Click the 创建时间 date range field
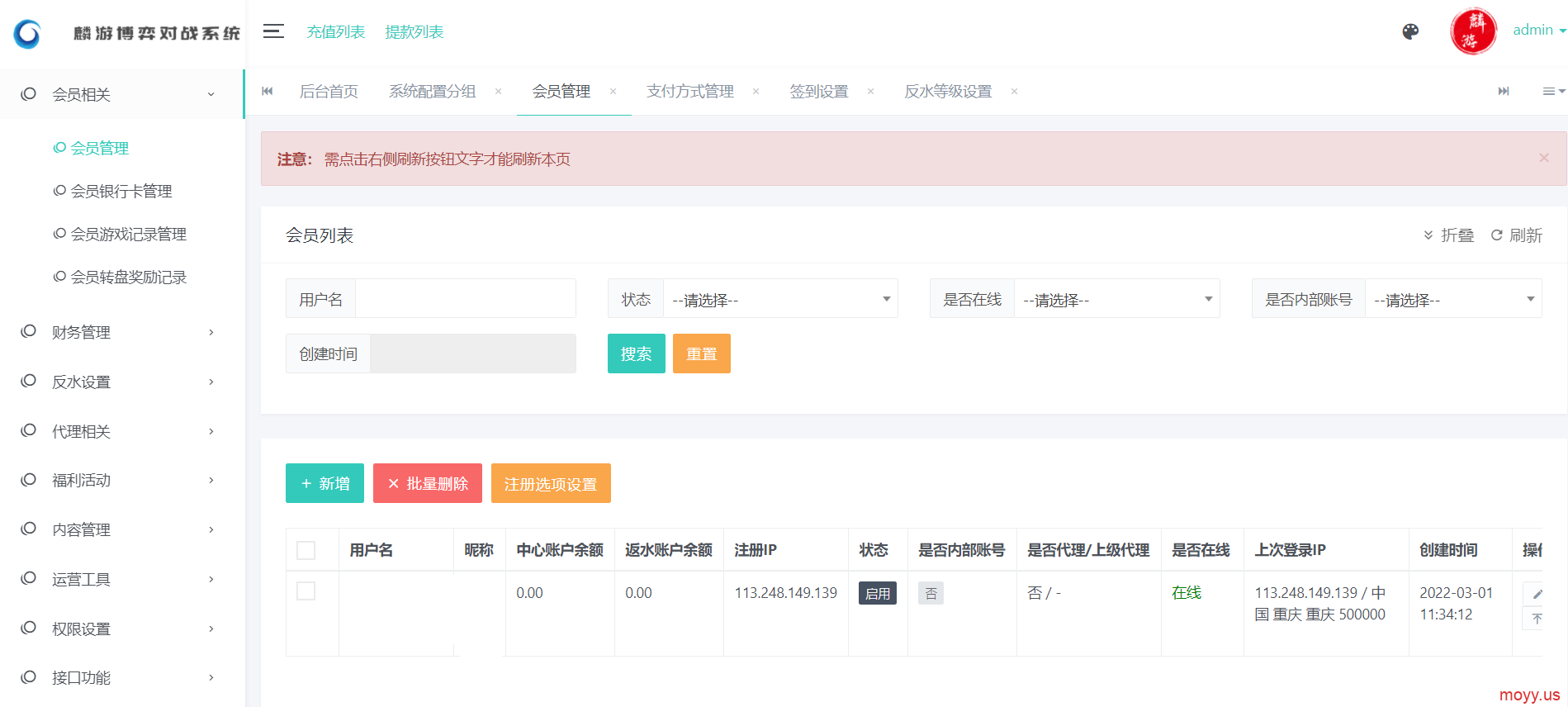 tap(473, 353)
